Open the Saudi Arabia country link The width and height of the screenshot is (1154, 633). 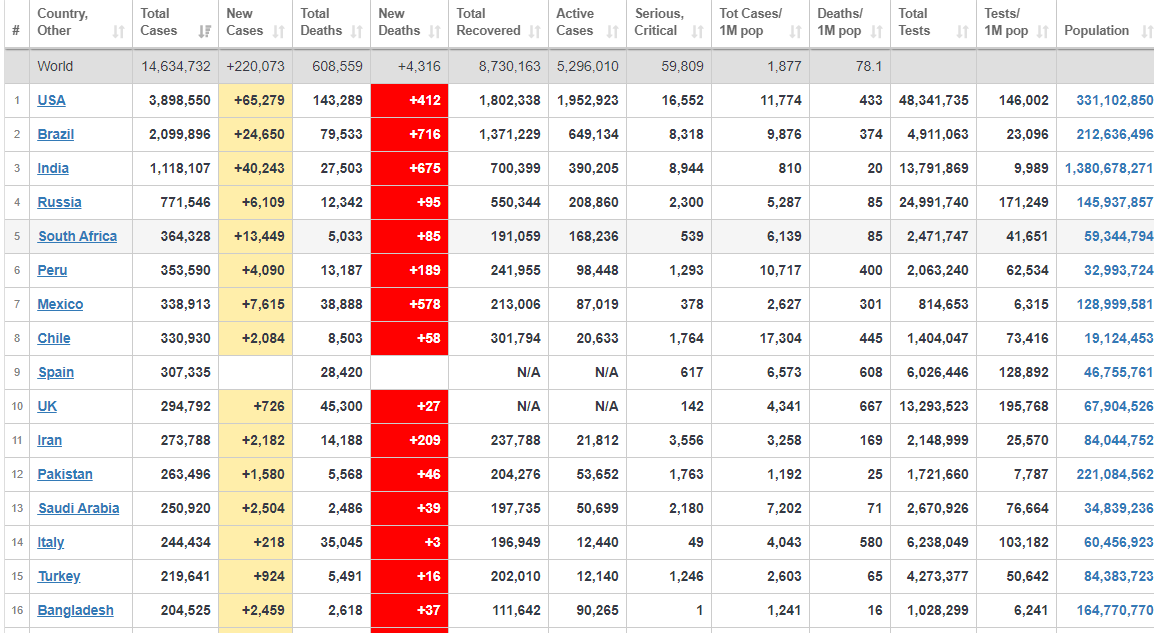(x=78, y=508)
